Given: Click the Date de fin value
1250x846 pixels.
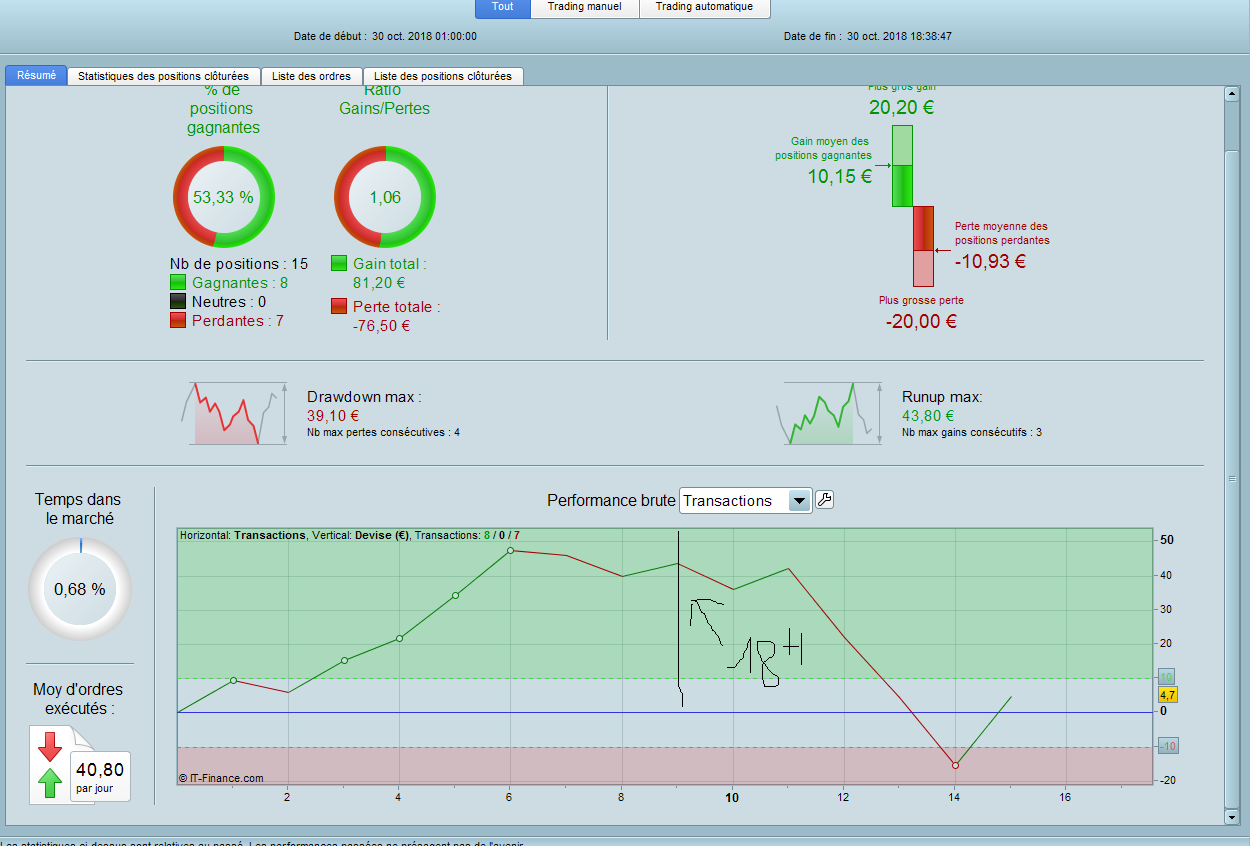Looking at the screenshot, I should [899, 36].
